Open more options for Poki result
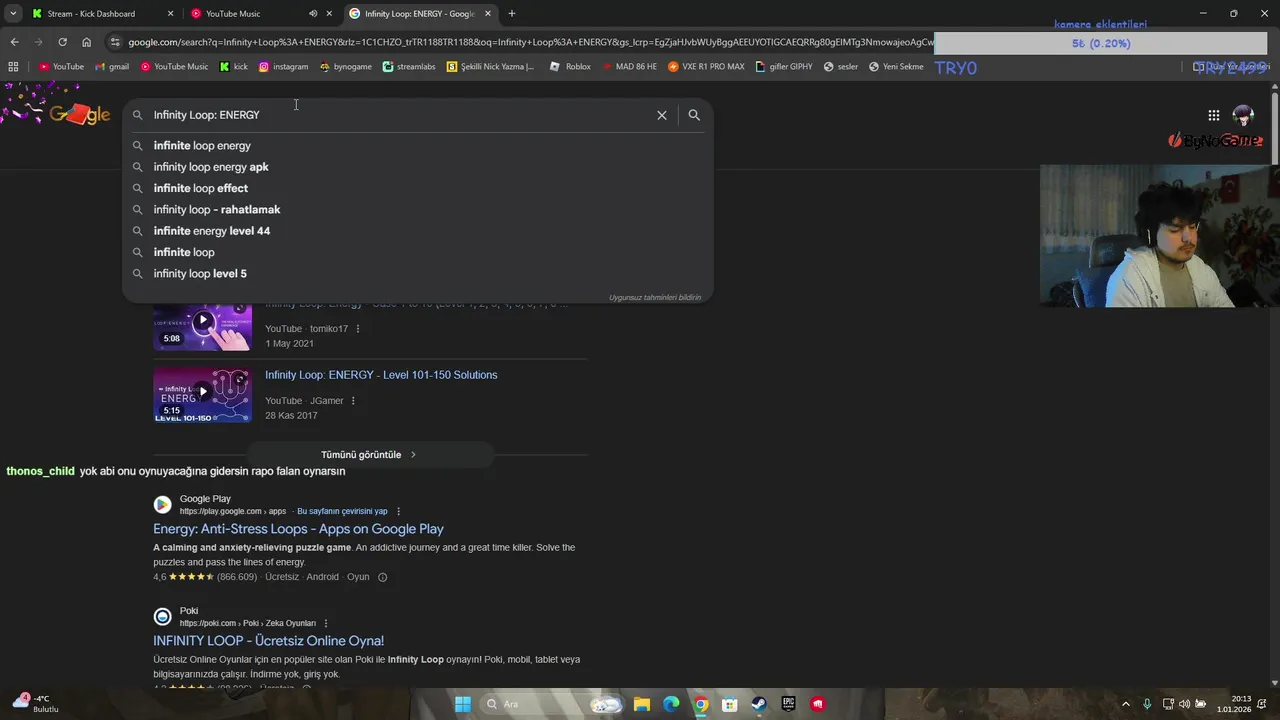This screenshot has width=1280, height=720. (325, 623)
